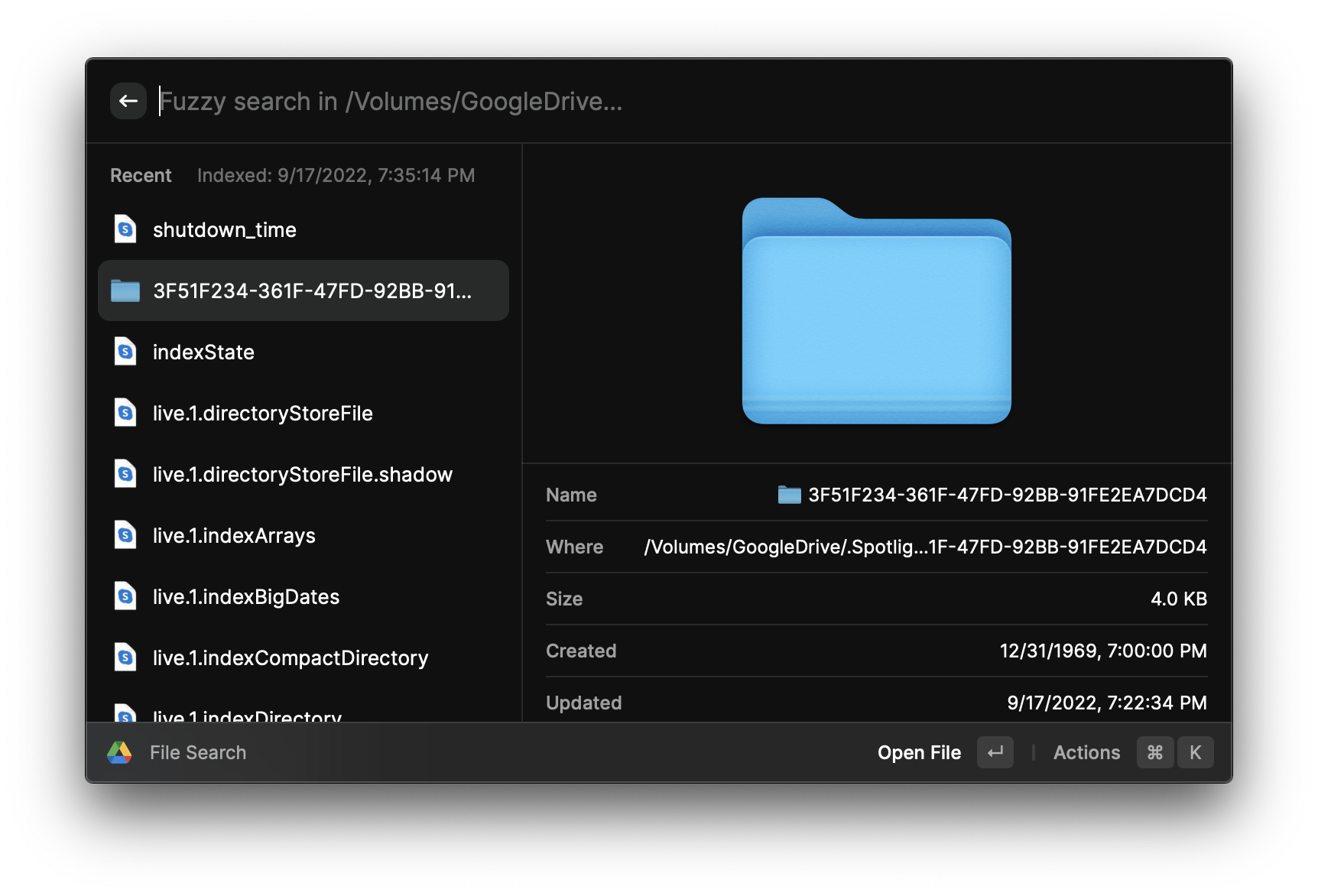Select the live.1.indexCompactDirectory entry
1318x896 pixels.
(289, 657)
